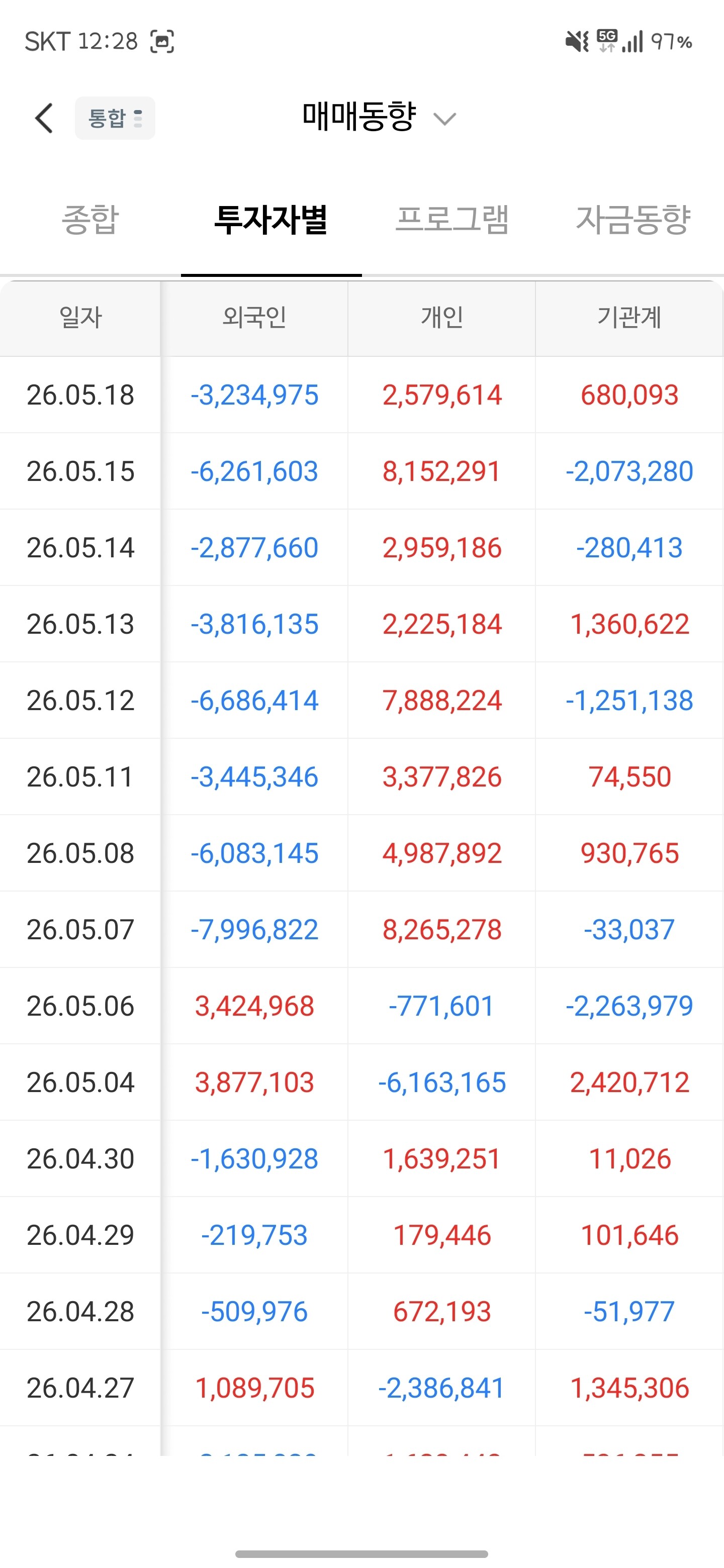Switch to the 자금동향 tab
The width and height of the screenshot is (724, 1568).
pyautogui.click(x=633, y=220)
